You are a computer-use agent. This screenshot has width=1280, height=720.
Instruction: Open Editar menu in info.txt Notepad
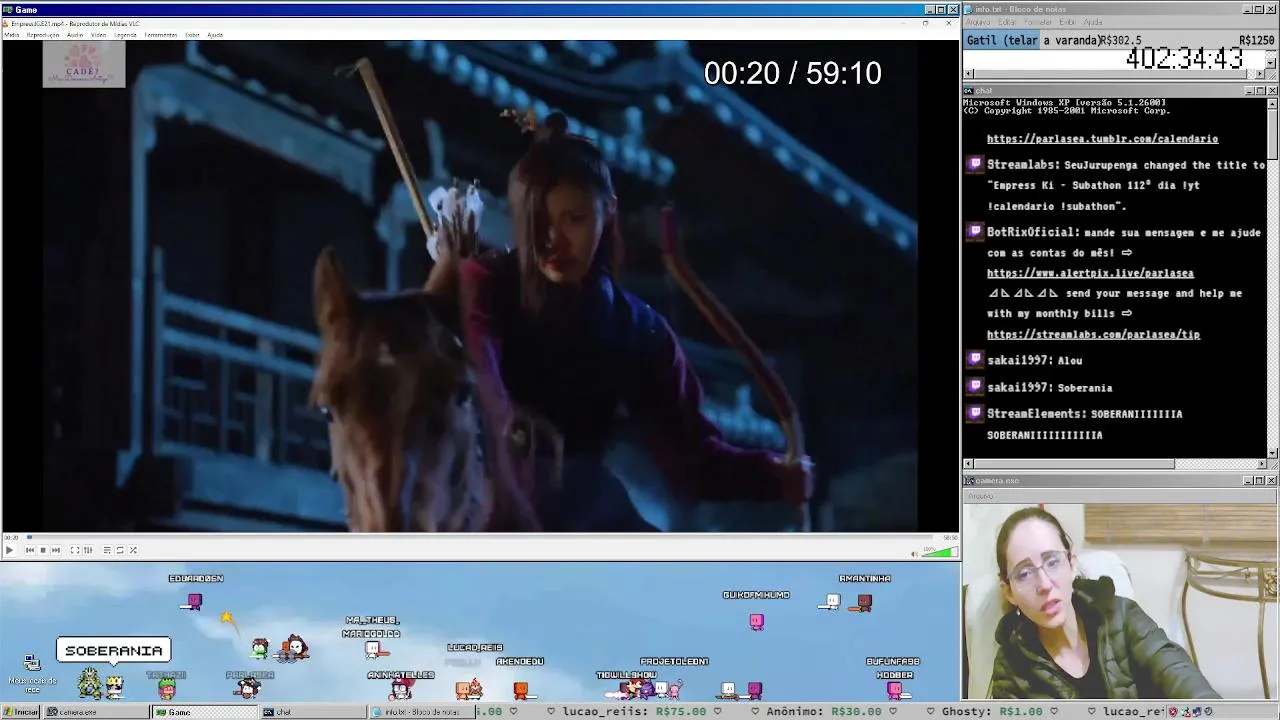[x=1007, y=22]
